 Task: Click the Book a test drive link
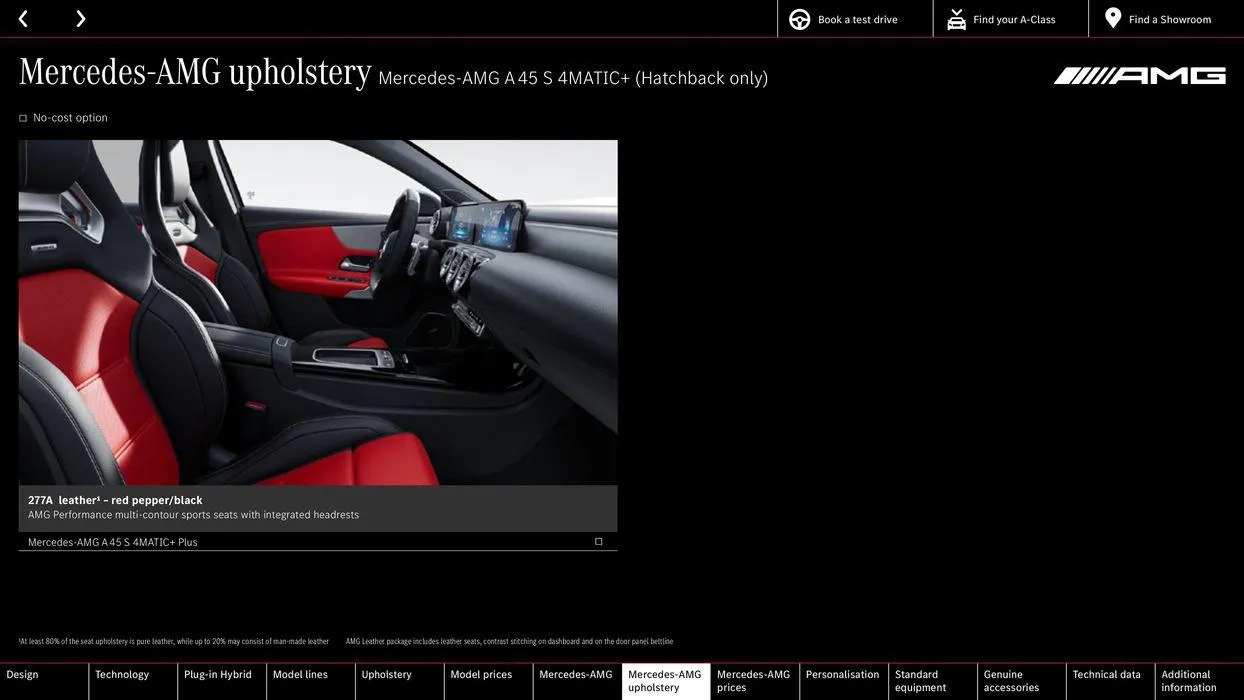[857, 20]
